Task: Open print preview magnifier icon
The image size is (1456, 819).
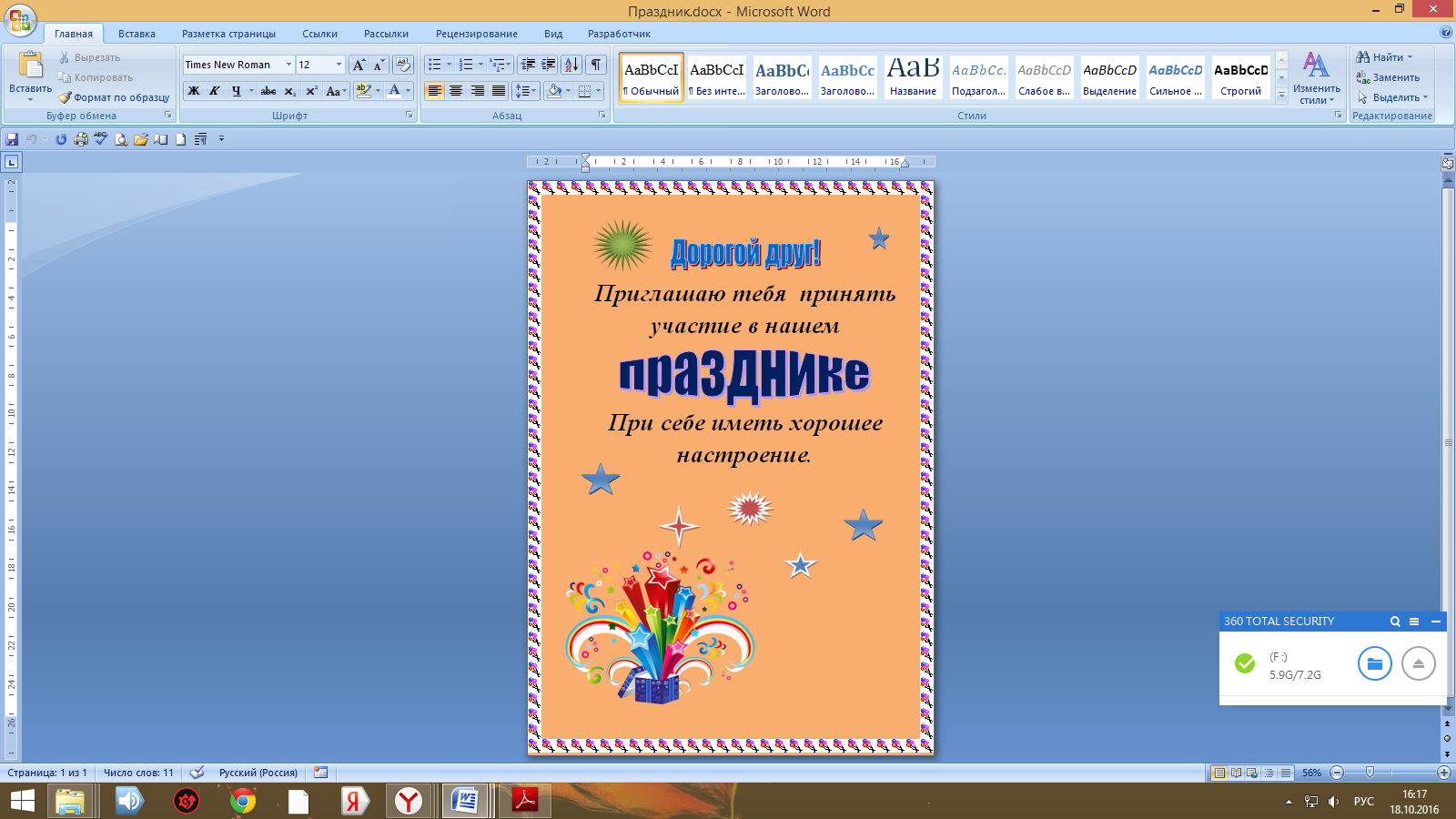Action: click(120, 139)
